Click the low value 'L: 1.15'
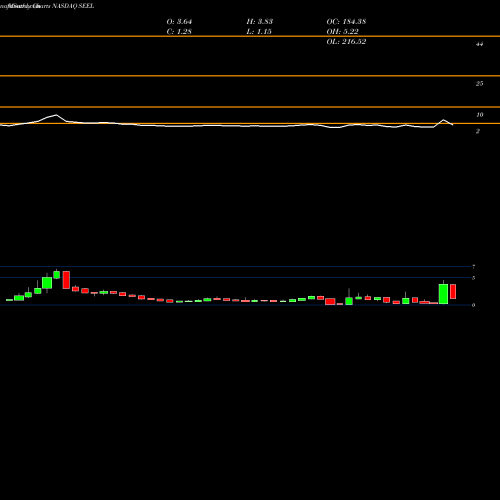The height and width of the screenshot is (500, 500). pyautogui.click(x=259, y=31)
